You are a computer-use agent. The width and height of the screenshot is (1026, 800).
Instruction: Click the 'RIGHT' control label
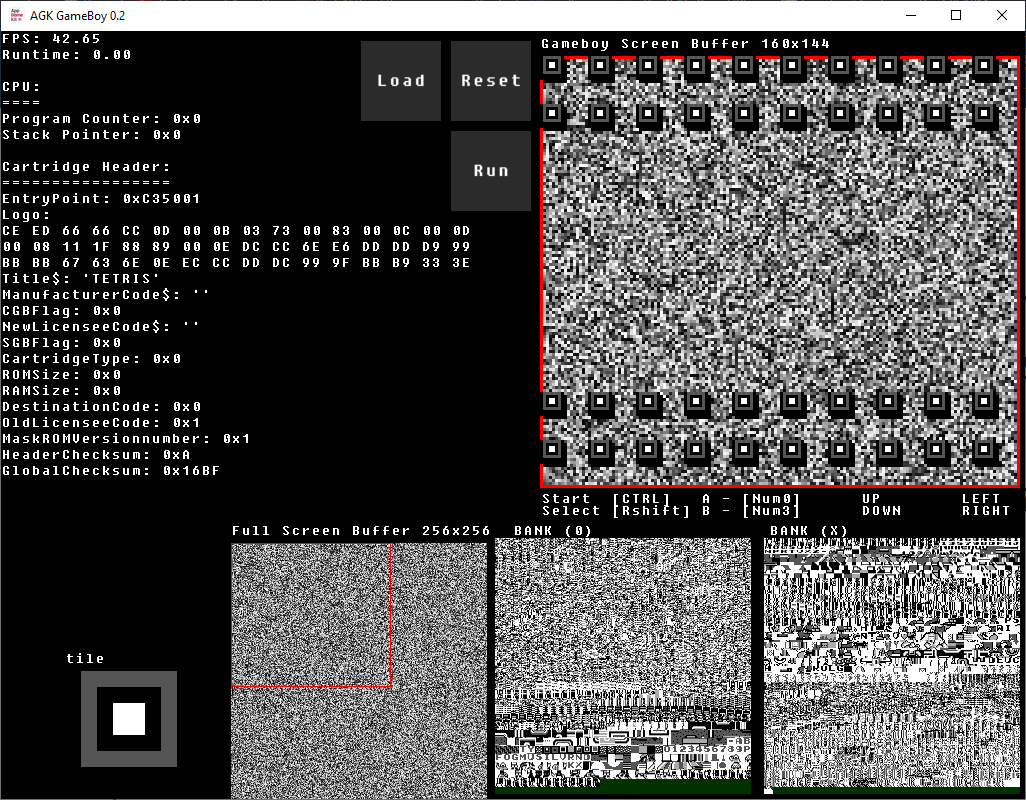pos(986,511)
